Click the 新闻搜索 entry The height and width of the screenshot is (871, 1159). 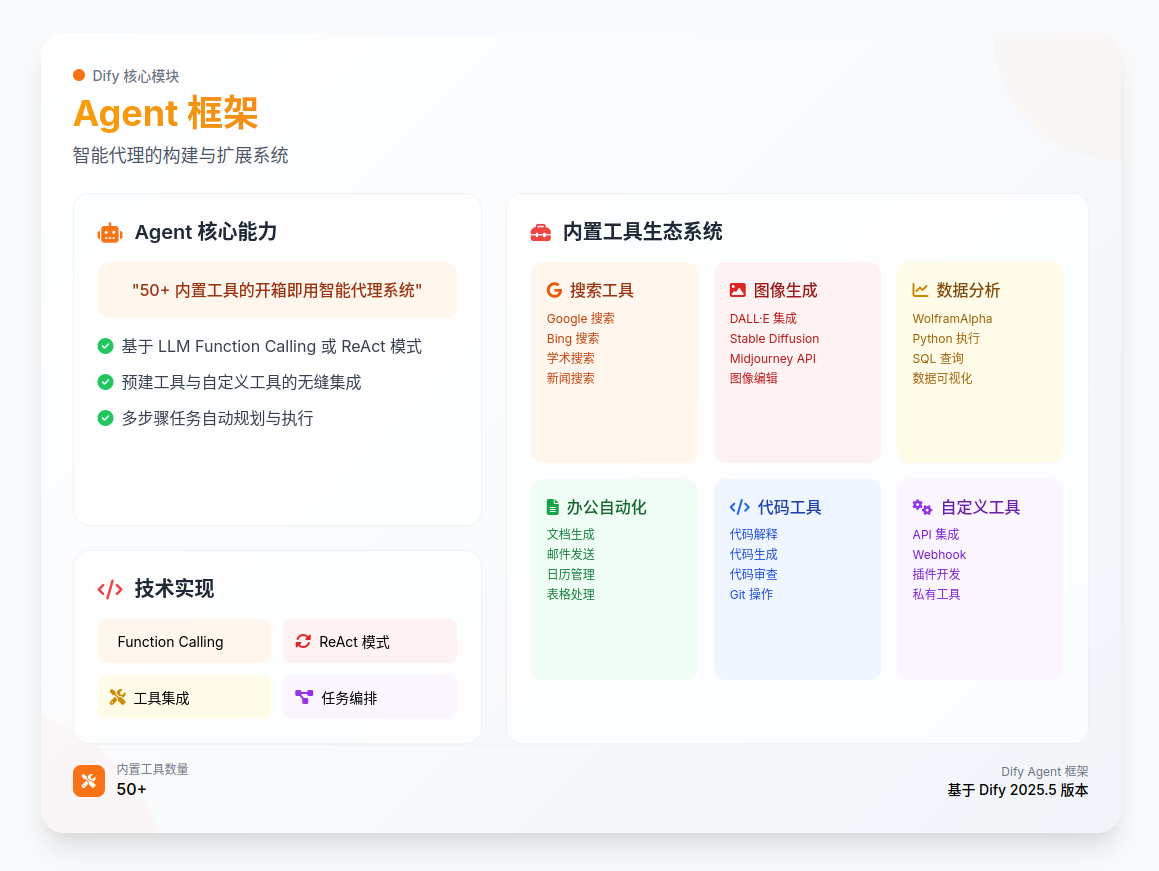pyautogui.click(x=571, y=379)
